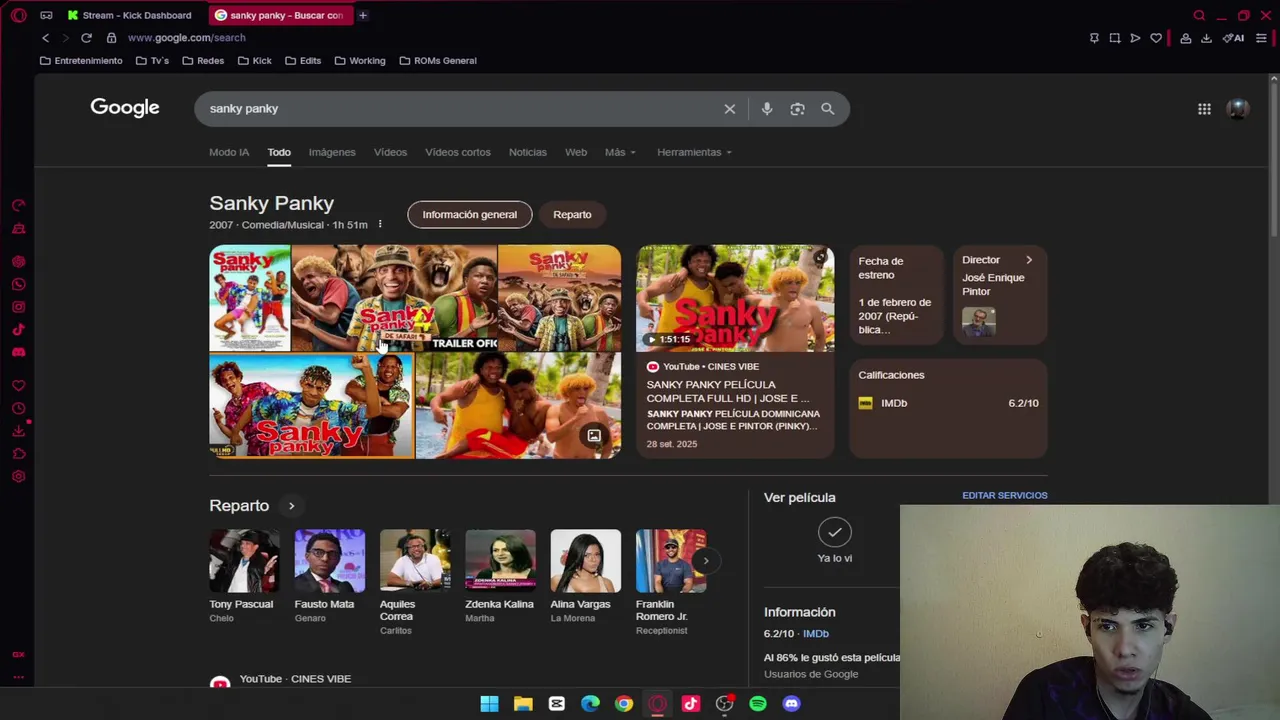1280x720 pixels.
Task: Submit search with Google magnifier icon
Action: (x=827, y=109)
